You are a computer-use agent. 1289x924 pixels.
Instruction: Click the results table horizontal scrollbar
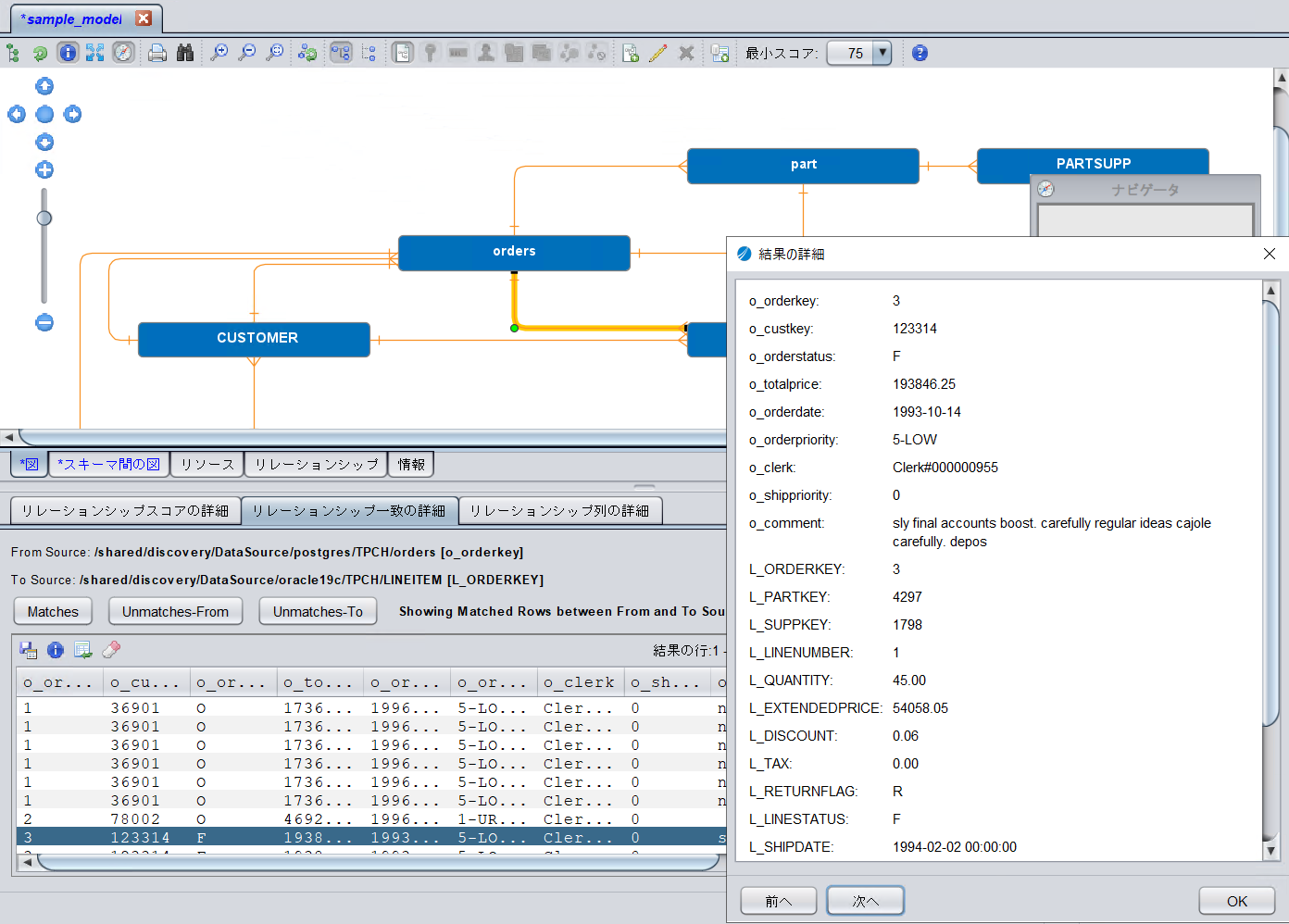(378, 862)
